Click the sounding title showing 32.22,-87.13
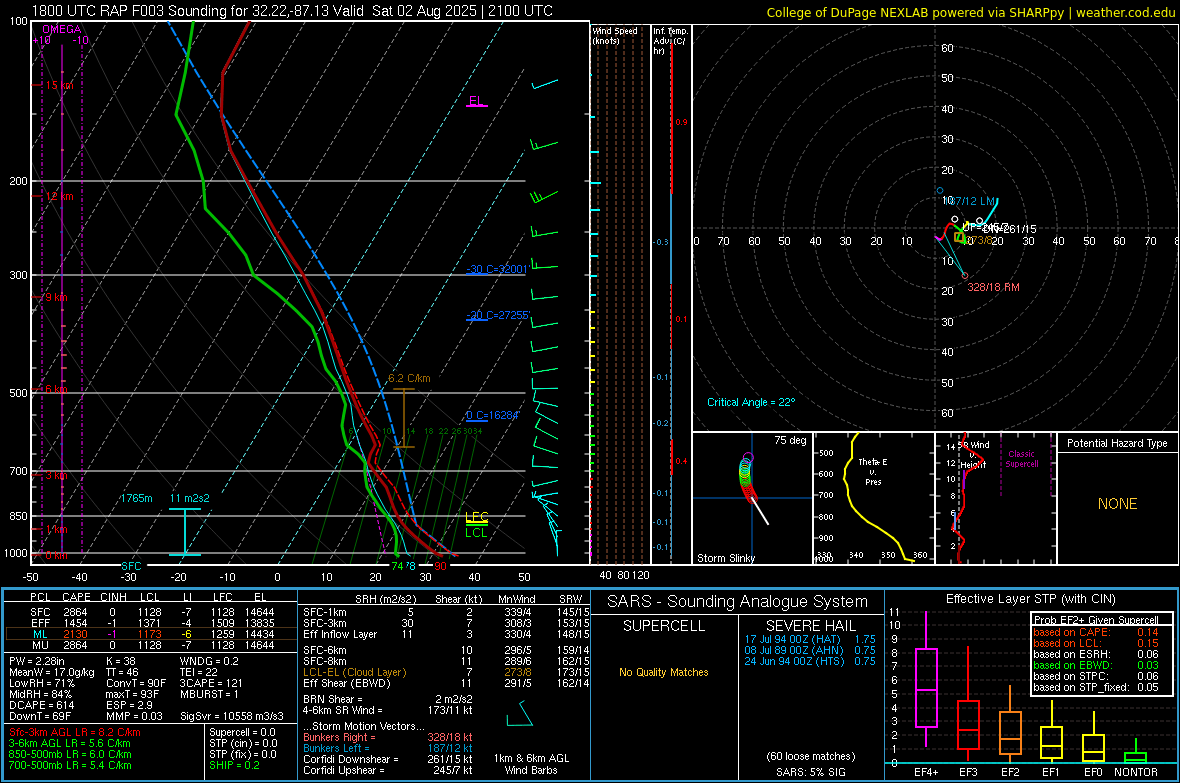The height and width of the screenshot is (783, 1180). pyautogui.click(x=292, y=11)
